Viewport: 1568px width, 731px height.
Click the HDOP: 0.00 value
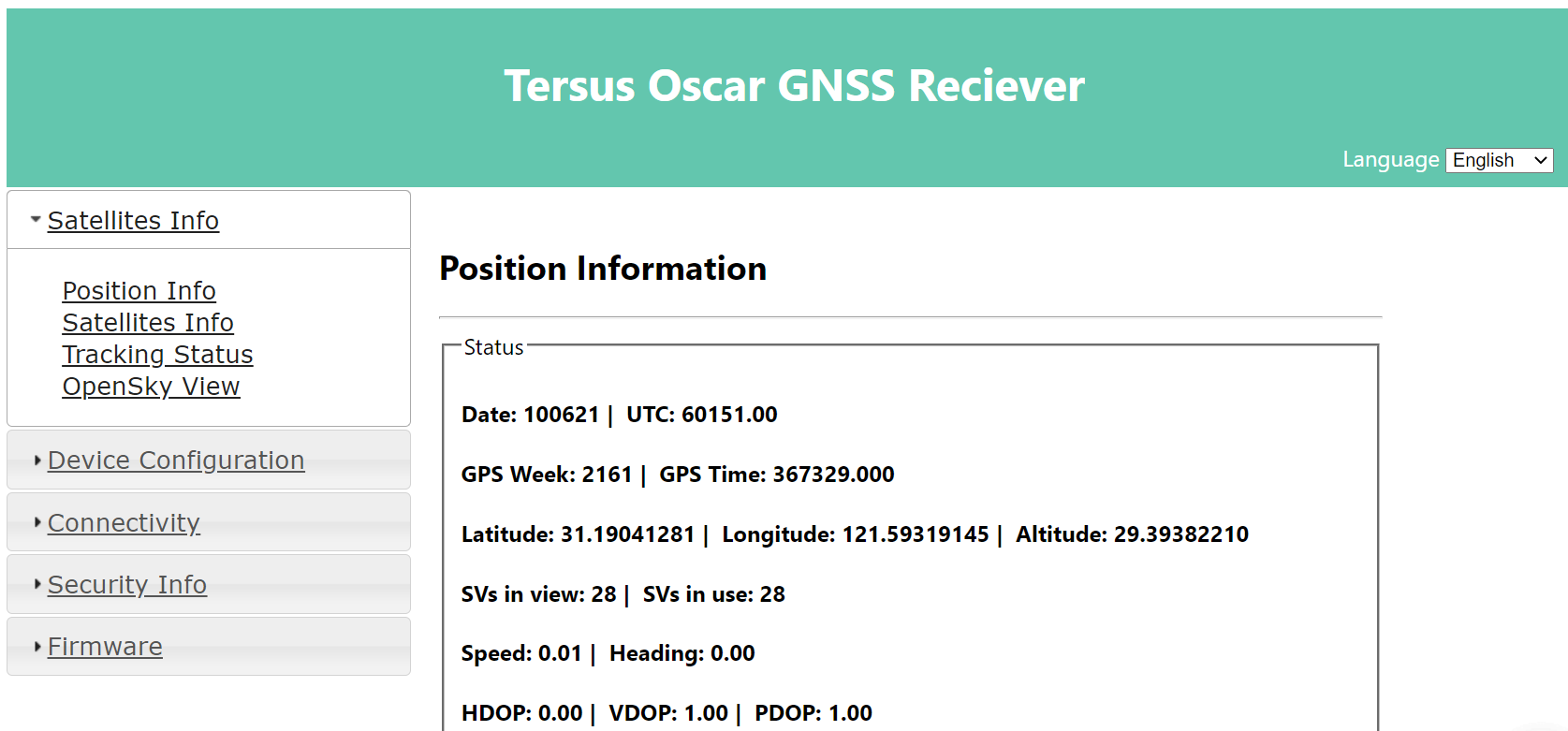[x=521, y=713]
